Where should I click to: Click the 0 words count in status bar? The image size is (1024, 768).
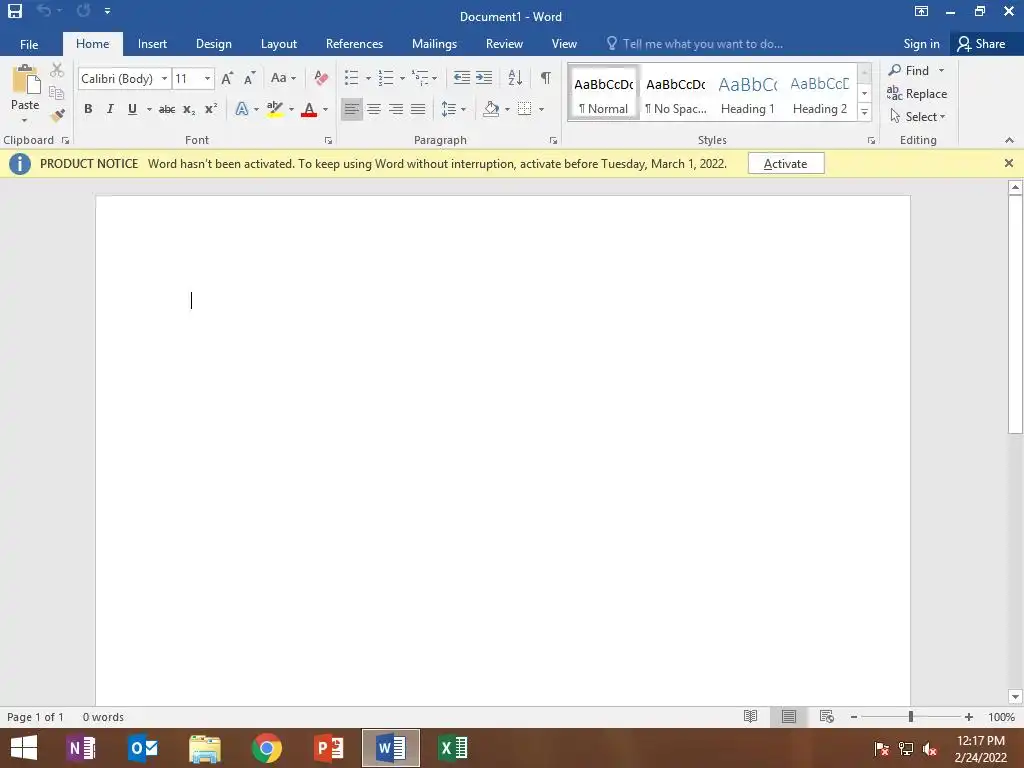coord(103,716)
